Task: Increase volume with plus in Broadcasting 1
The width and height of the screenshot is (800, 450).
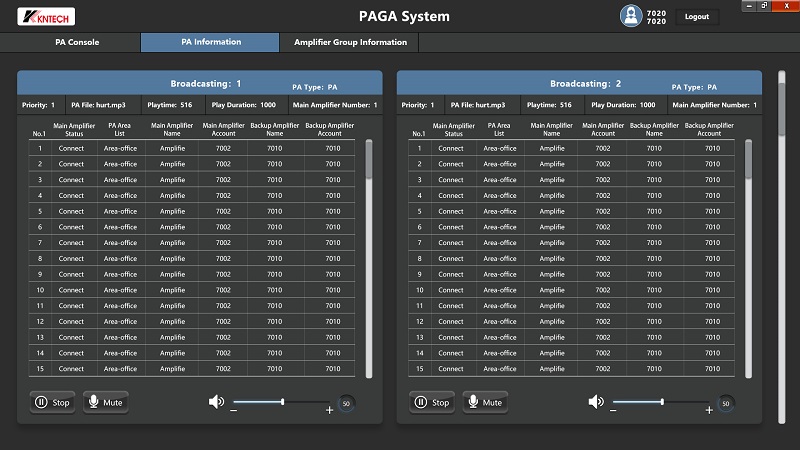Action: click(x=329, y=410)
